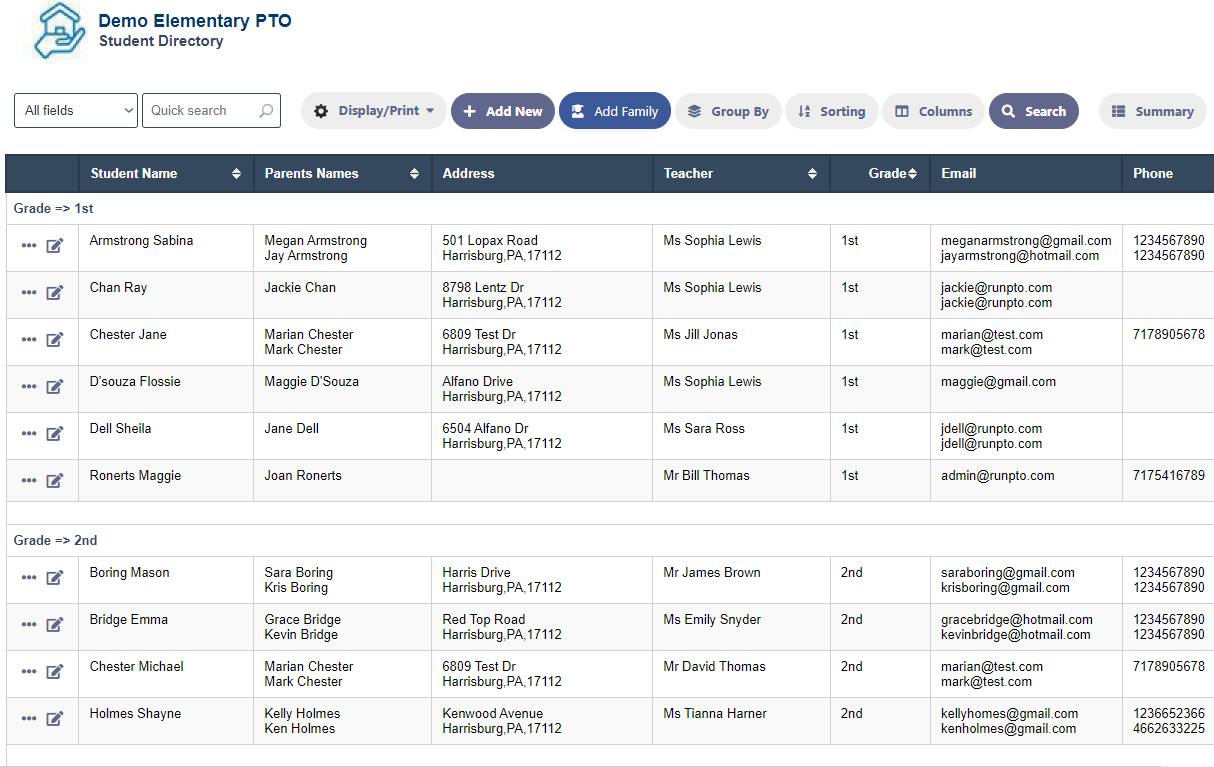Toggle sorting on the Student Name column

(x=238, y=173)
